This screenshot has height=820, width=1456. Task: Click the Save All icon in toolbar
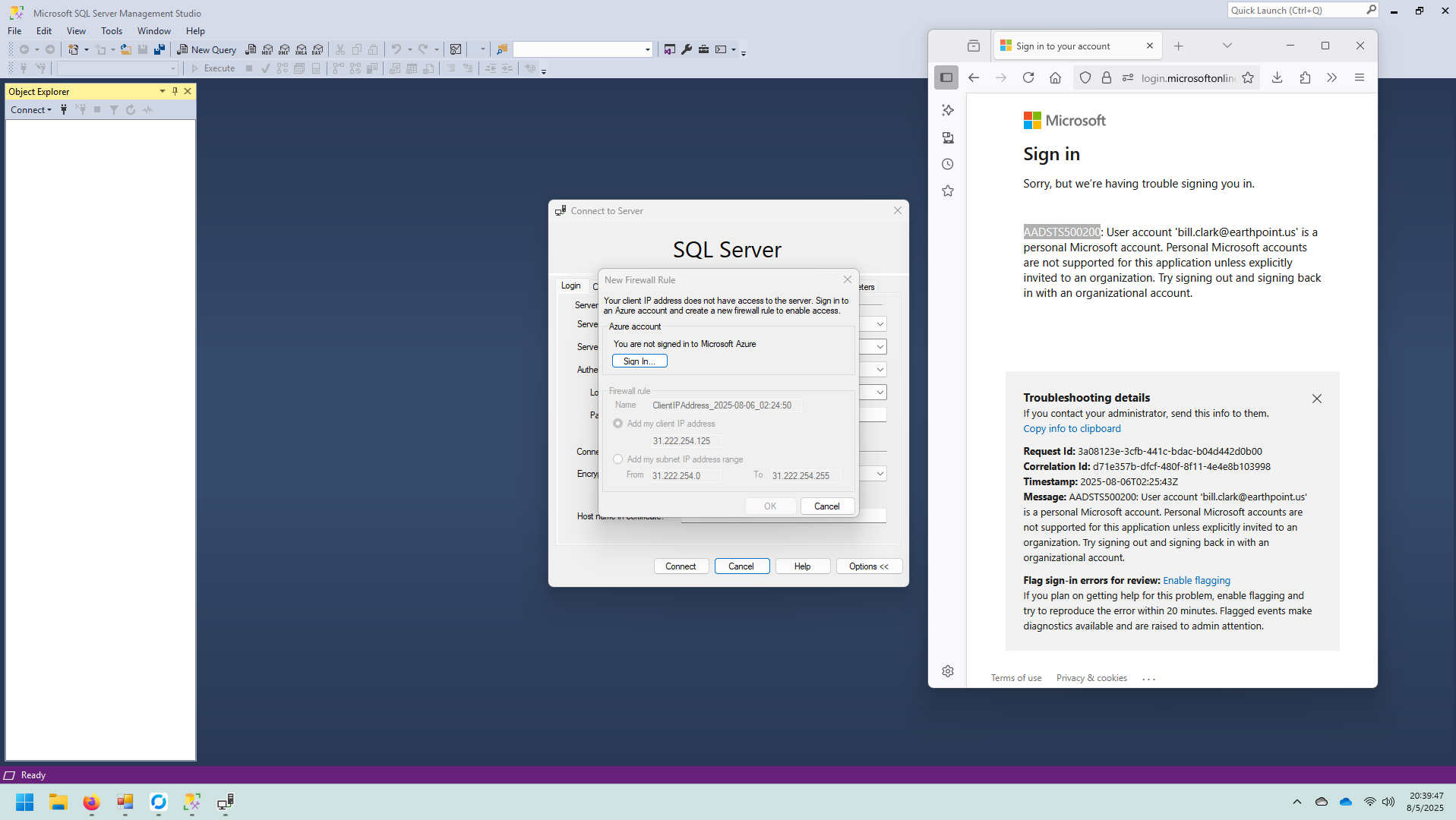(159, 49)
